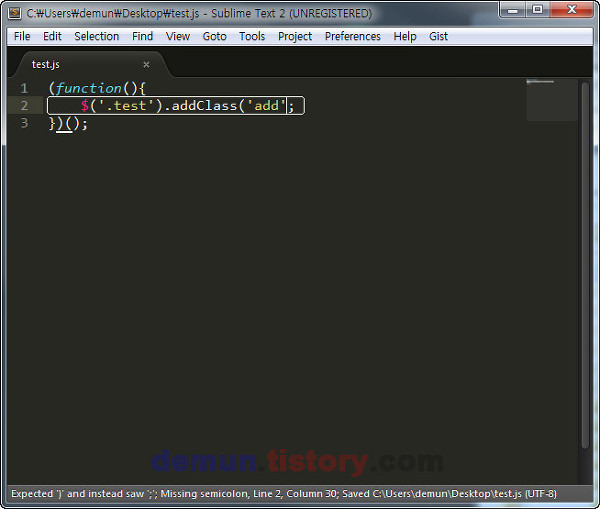Open the Preferences menu
The image size is (600, 509).
click(352, 36)
